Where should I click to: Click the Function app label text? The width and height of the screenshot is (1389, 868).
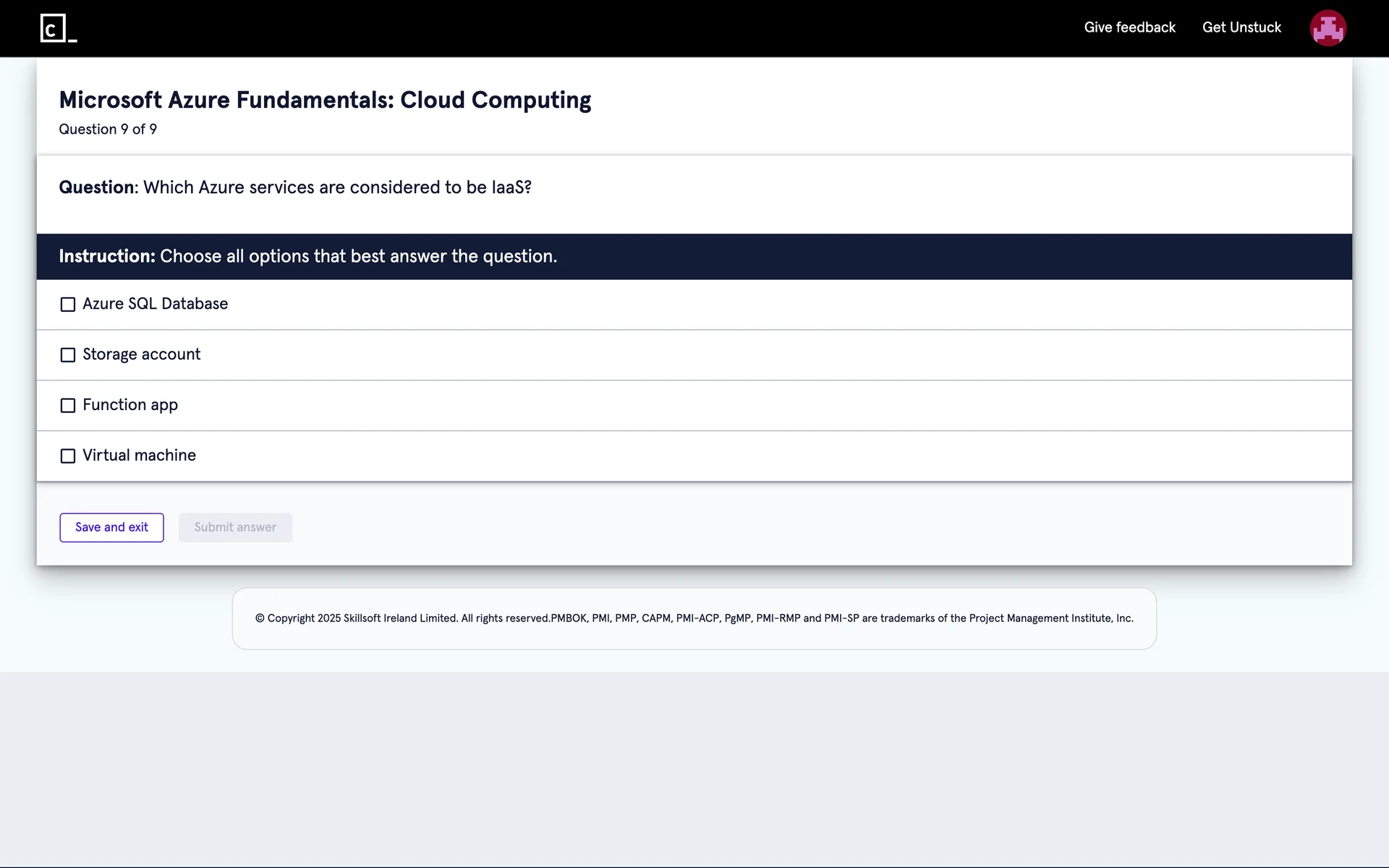point(130,405)
